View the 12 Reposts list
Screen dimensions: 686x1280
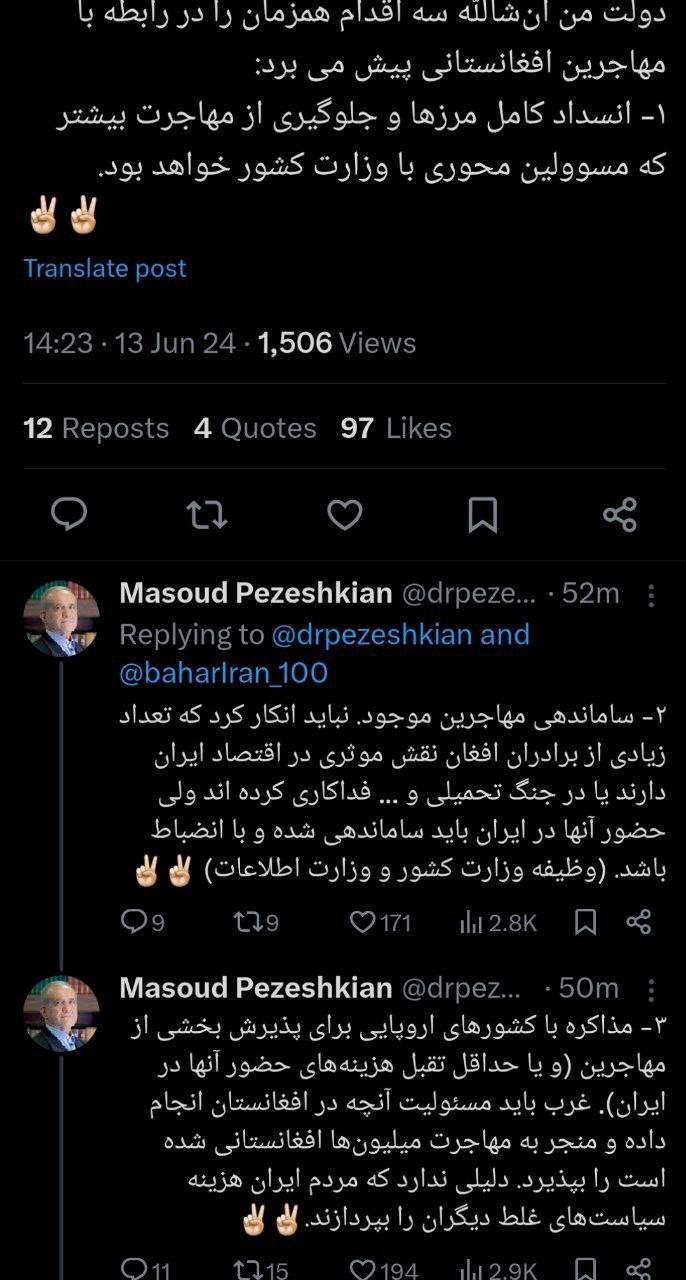95,428
